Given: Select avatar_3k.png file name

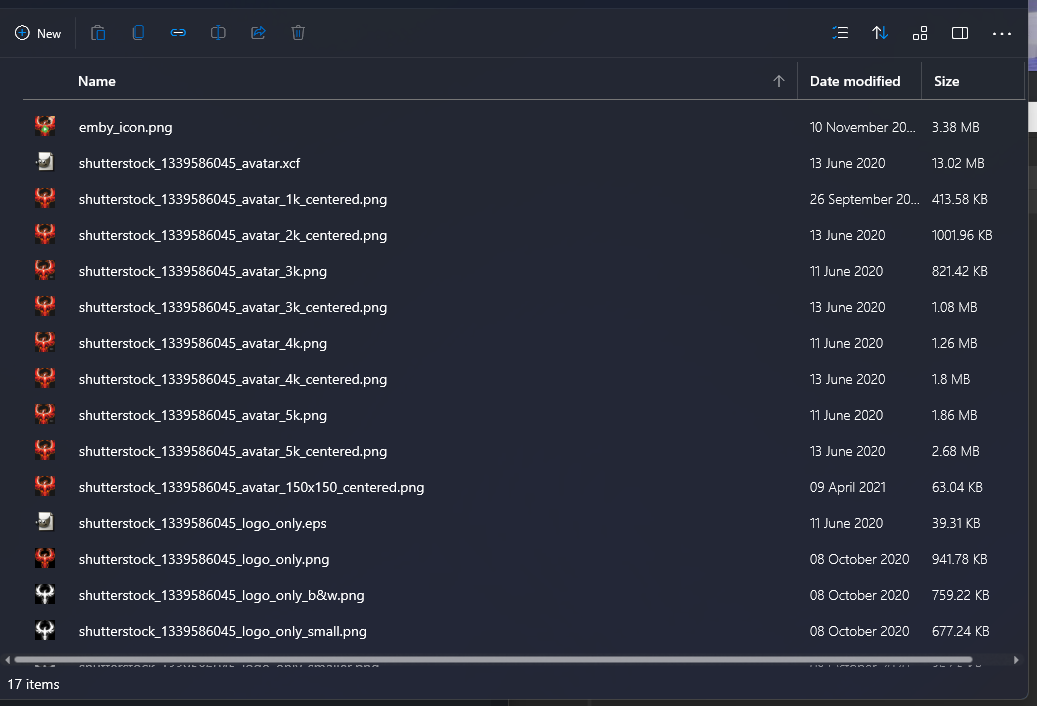Looking at the screenshot, I should [203, 272].
